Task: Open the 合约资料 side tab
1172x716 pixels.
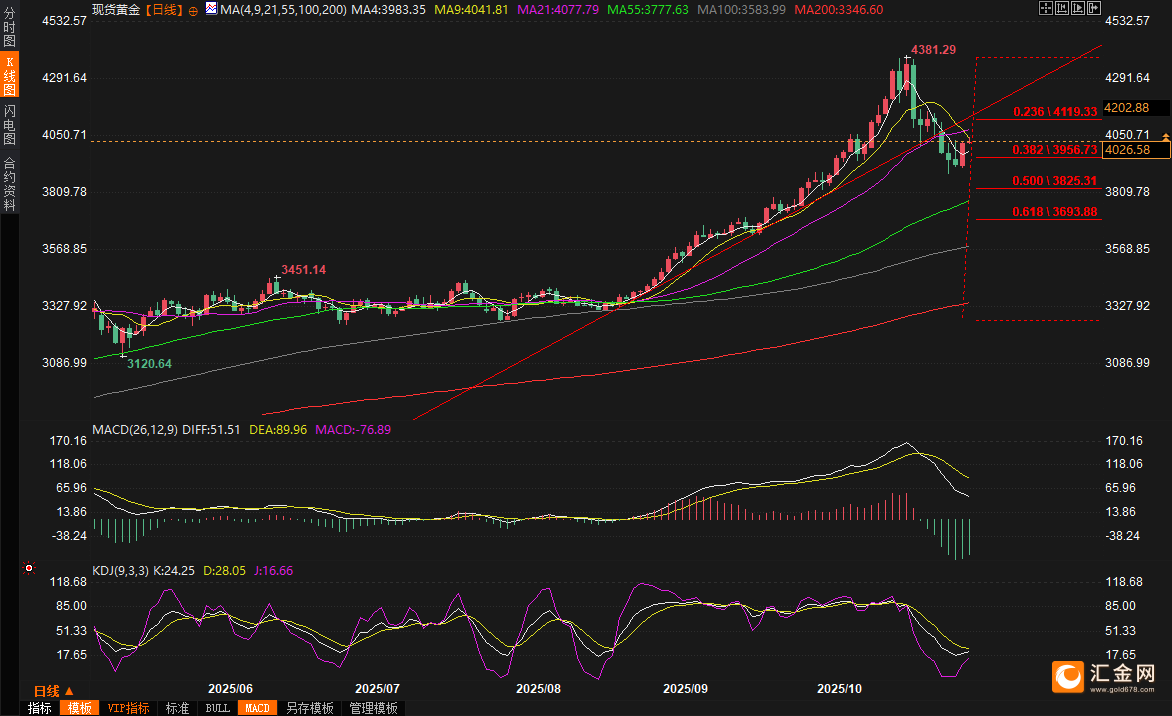Action: 9,183
